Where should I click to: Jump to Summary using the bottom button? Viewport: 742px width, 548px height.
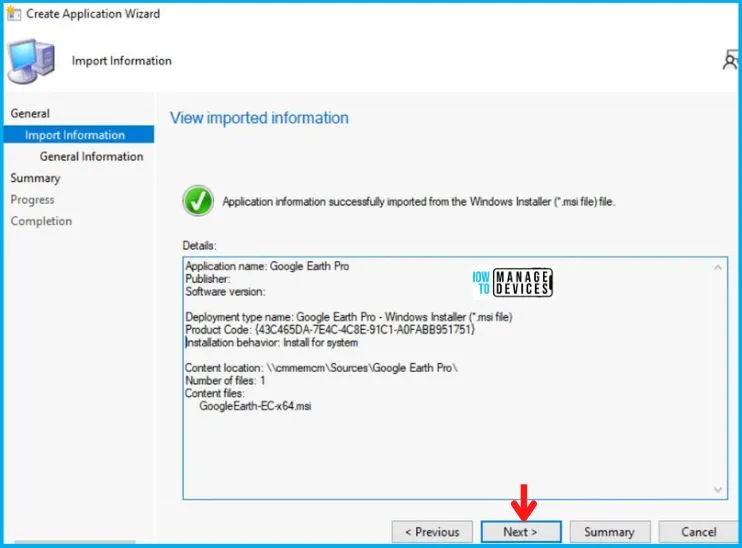tap(610, 532)
